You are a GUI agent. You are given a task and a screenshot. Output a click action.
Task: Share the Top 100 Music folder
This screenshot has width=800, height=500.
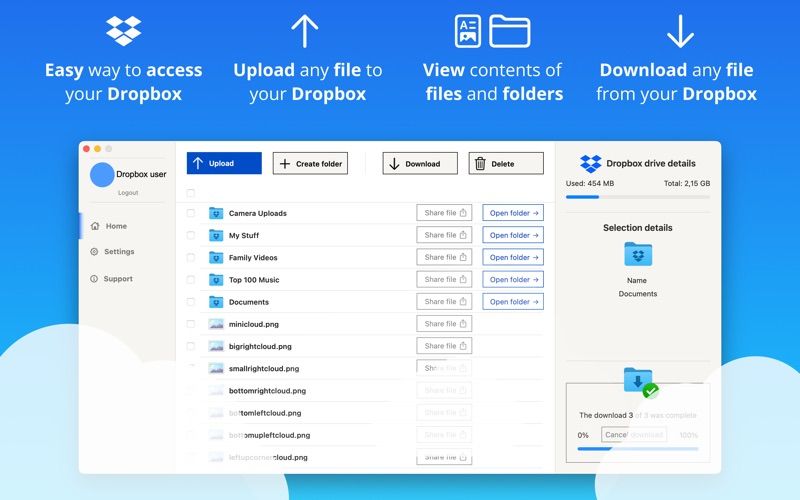pyautogui.click(x=444, y=279)
